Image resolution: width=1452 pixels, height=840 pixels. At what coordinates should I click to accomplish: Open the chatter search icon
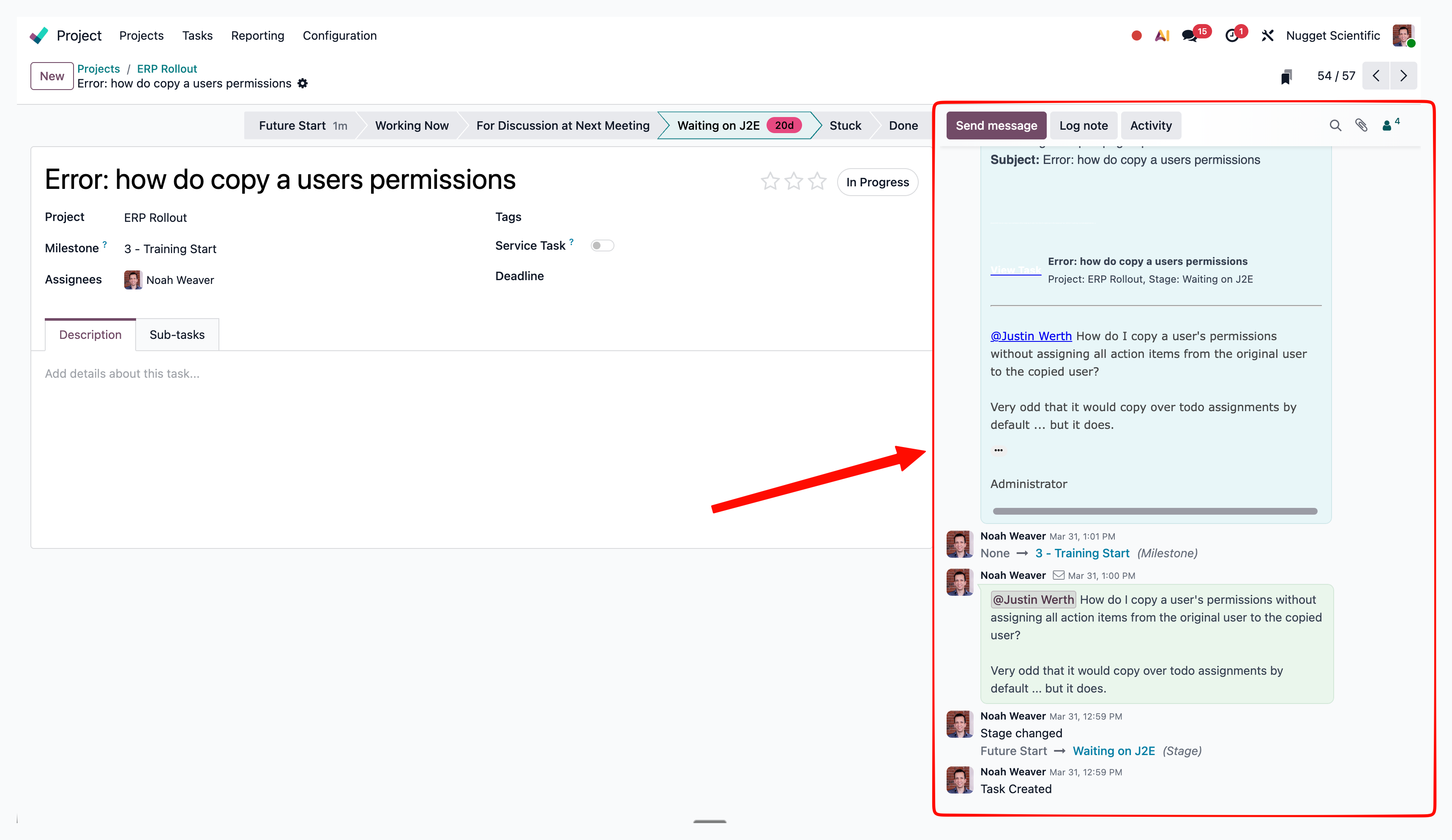tap(1335, 125)
